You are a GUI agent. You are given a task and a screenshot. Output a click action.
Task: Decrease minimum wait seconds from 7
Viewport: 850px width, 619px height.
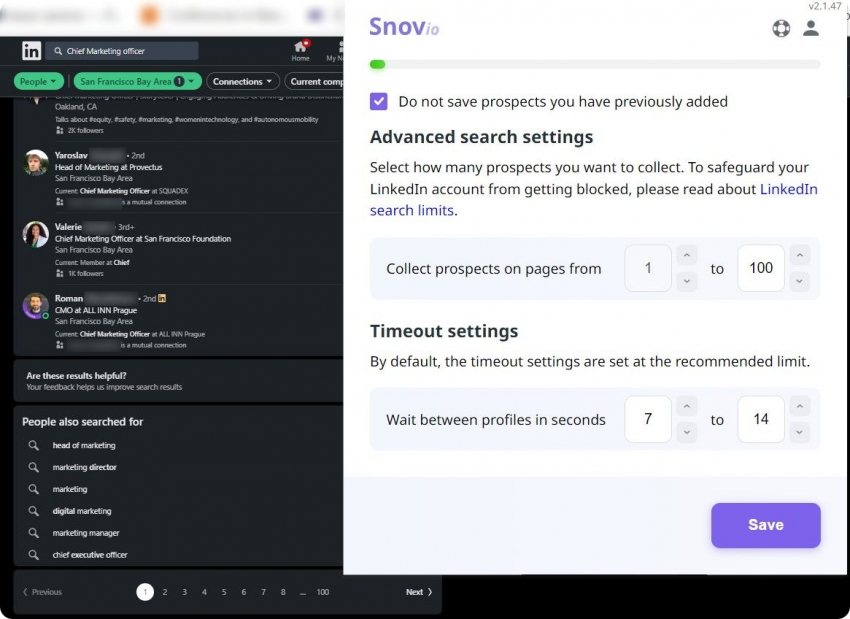pyautogui.click(x=687, y=432)
